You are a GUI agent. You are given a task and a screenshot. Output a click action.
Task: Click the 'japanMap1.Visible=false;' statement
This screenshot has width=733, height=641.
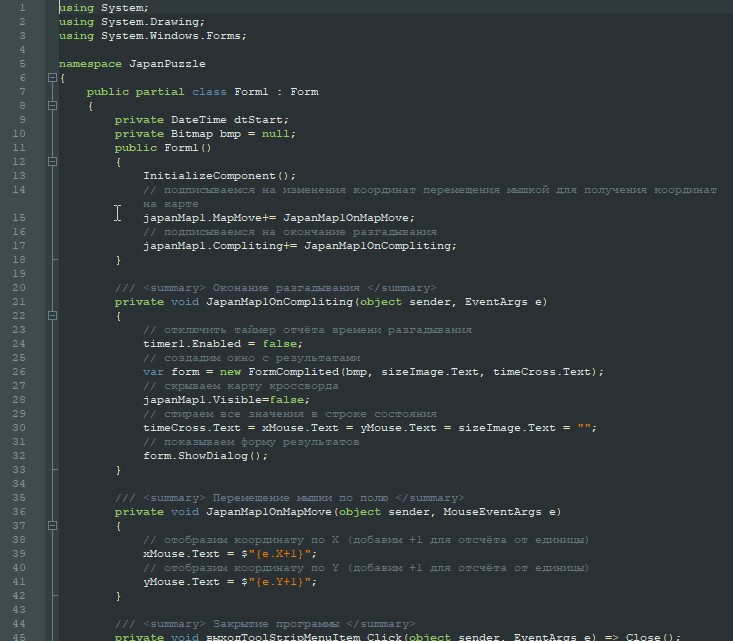click(x=211, y=400)
